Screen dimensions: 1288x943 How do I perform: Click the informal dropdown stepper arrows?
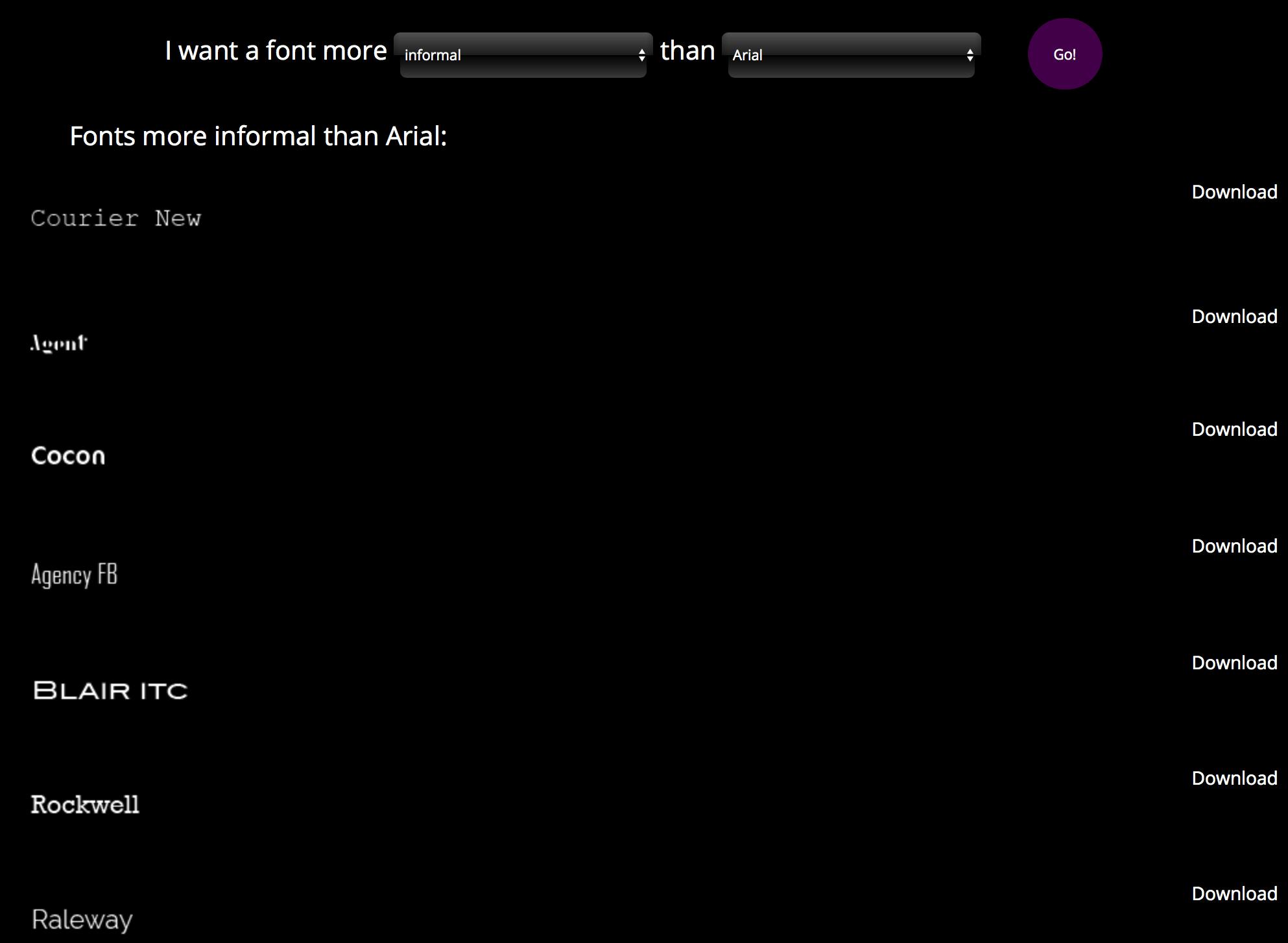[641, 55]
